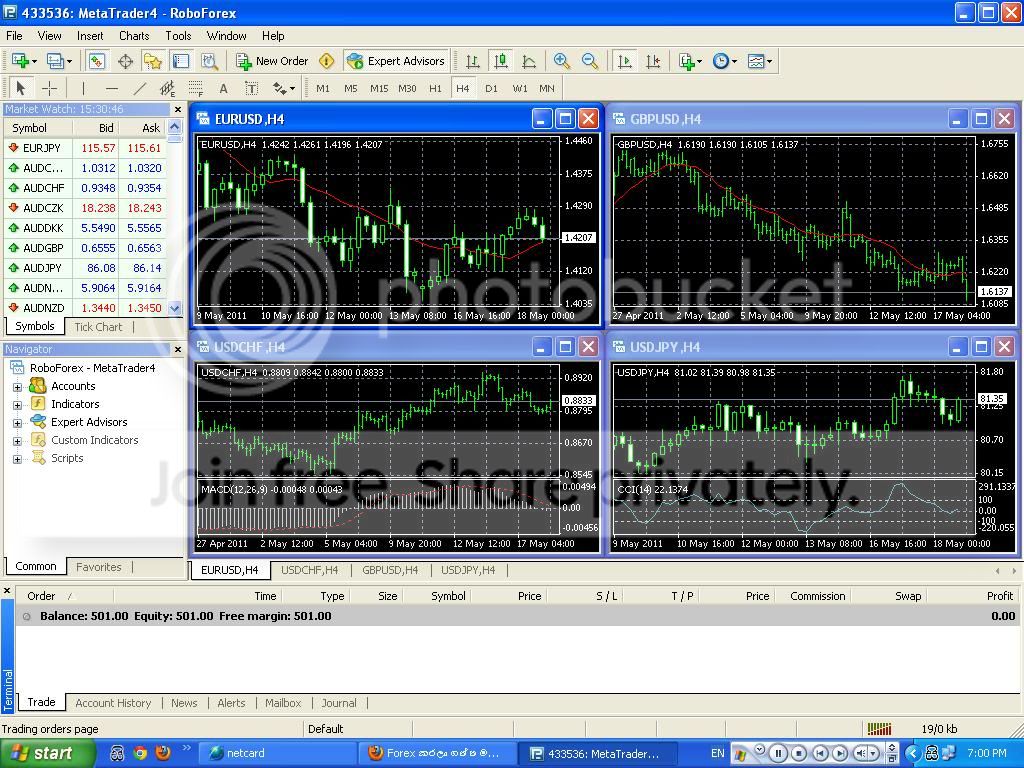Switch timeframe to D1
Screen dimensions: 1024x768
(491, 88)
